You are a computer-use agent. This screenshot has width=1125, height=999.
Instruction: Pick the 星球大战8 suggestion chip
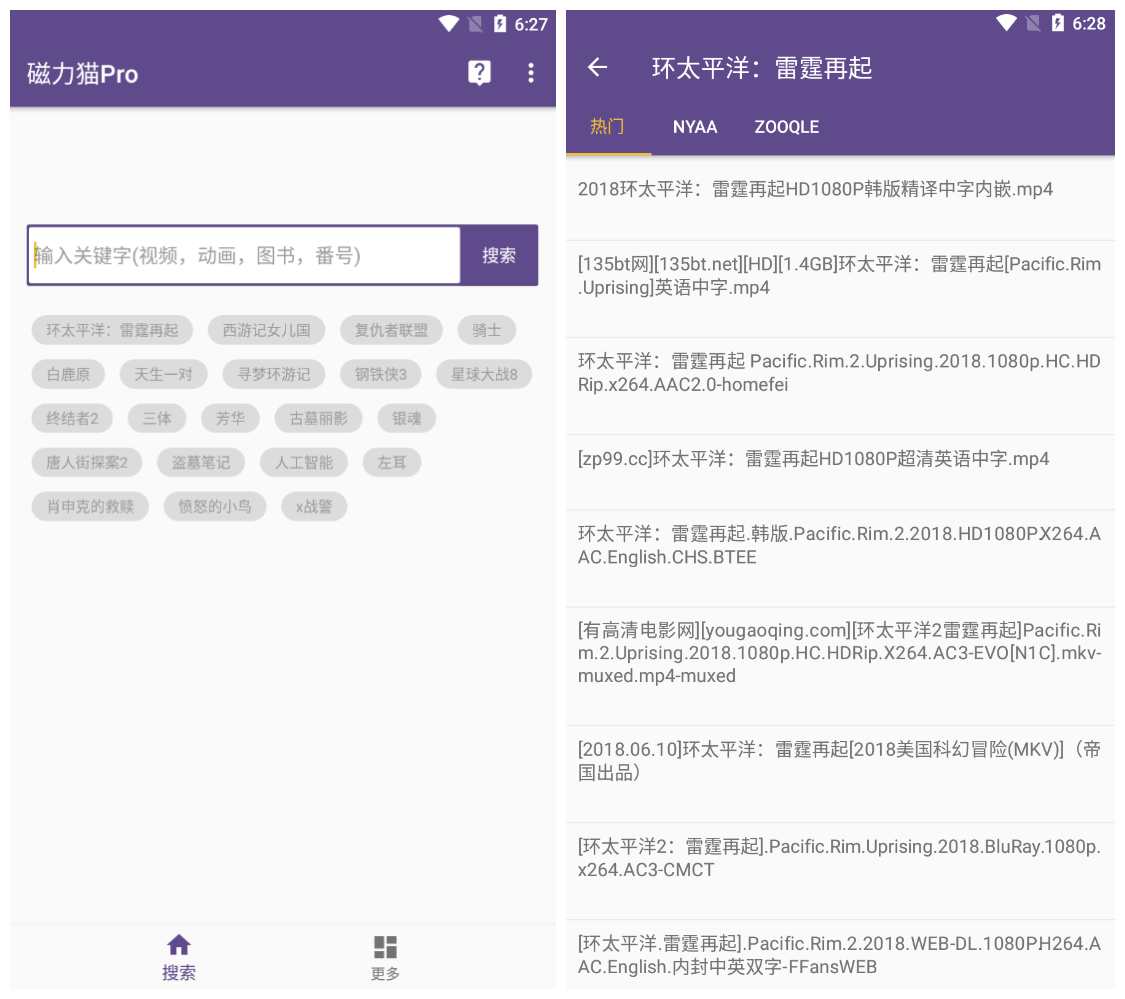(484, 374)
